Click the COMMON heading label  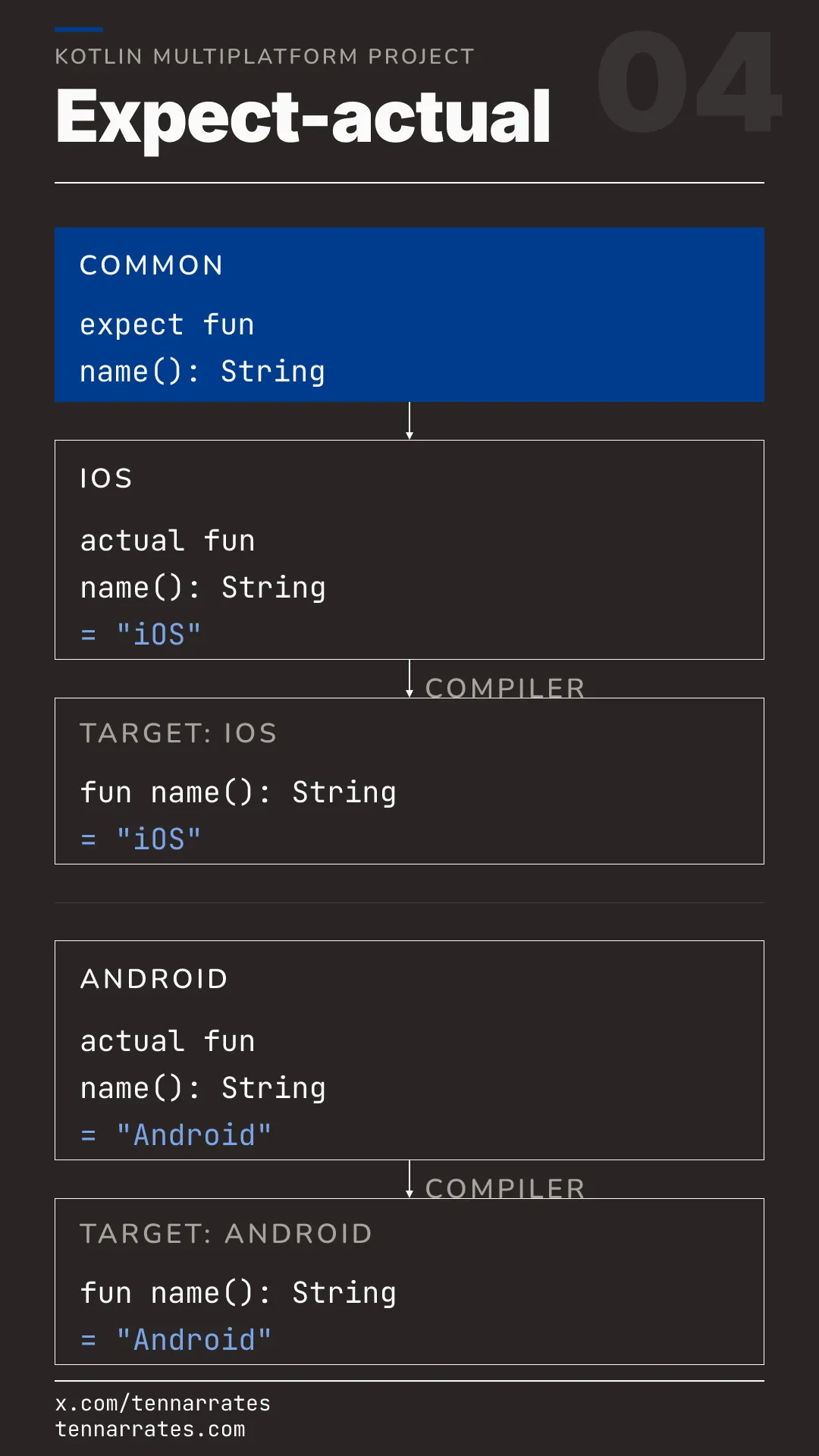(152, 265)
